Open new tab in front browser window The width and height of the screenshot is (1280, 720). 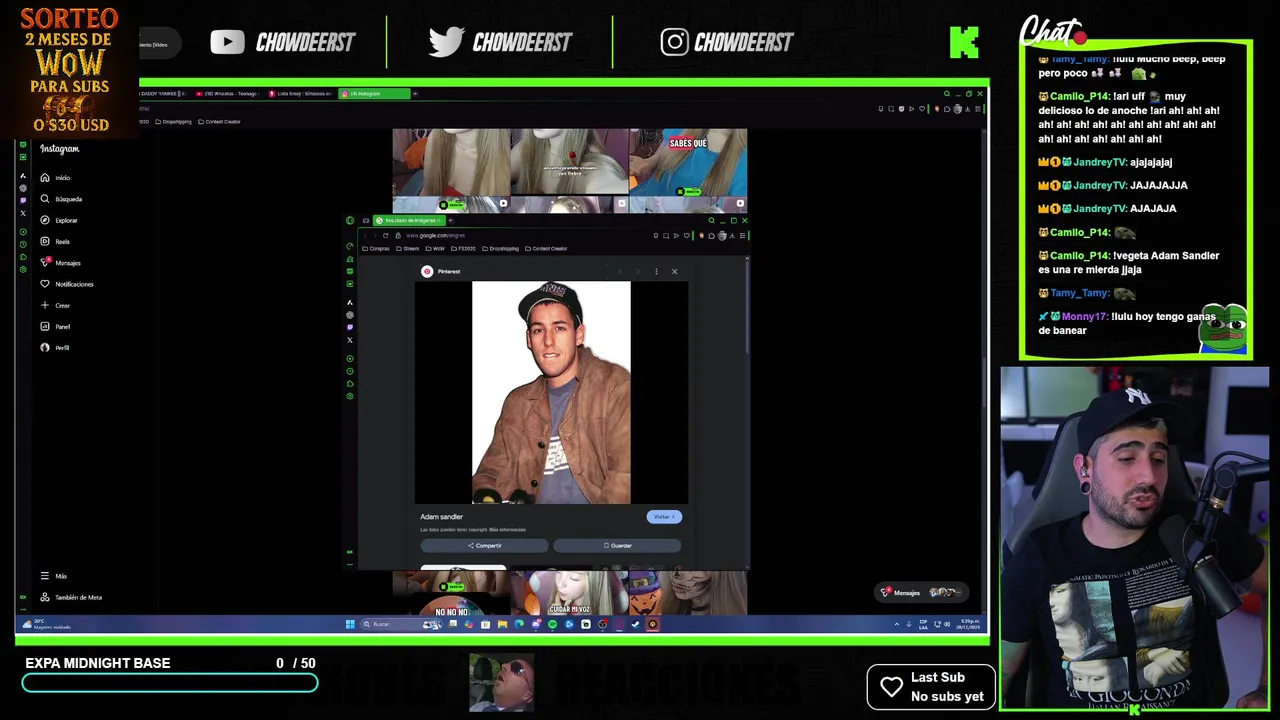click(x=450, y=220)
